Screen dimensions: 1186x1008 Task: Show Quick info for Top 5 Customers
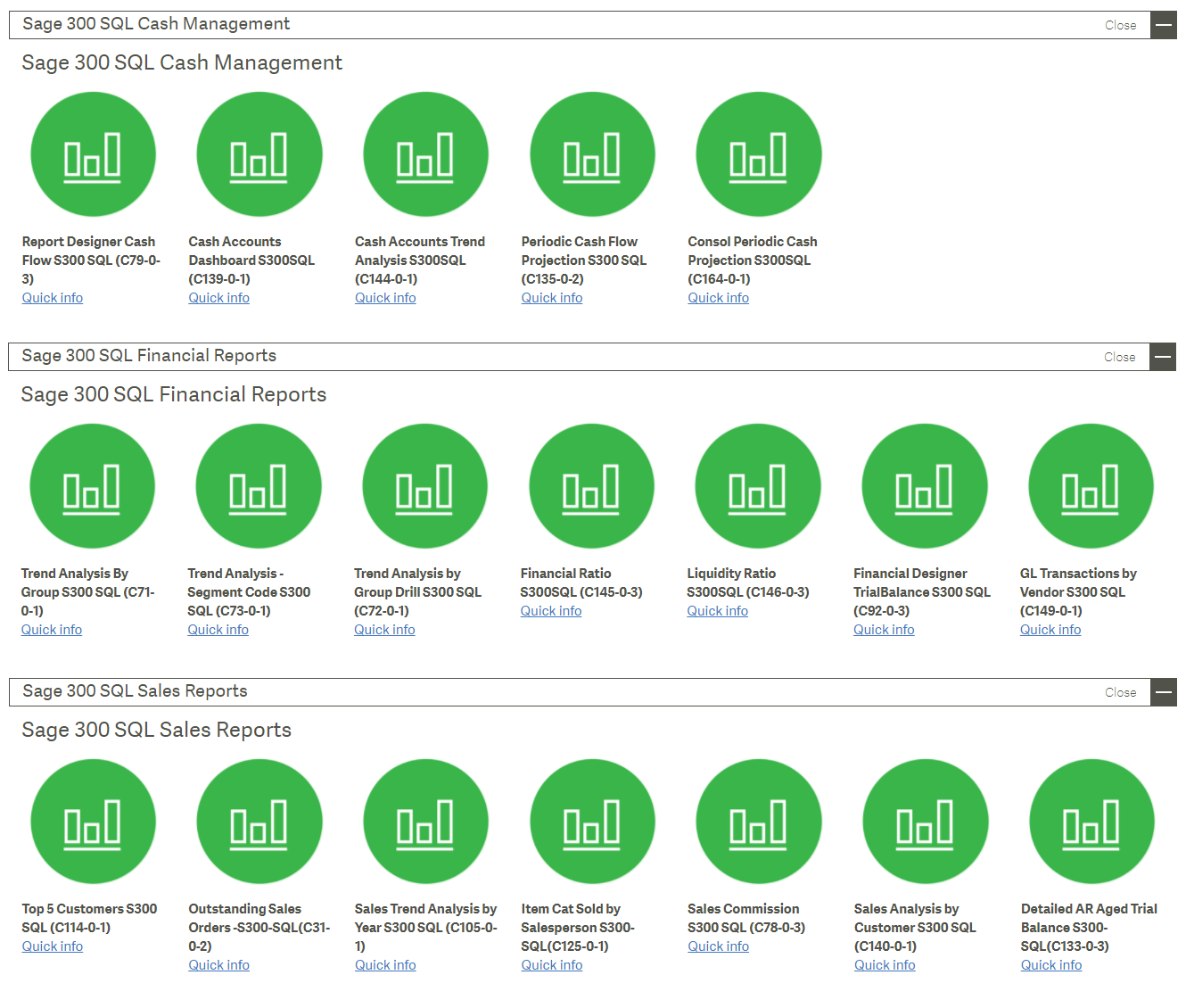point(53,946)
